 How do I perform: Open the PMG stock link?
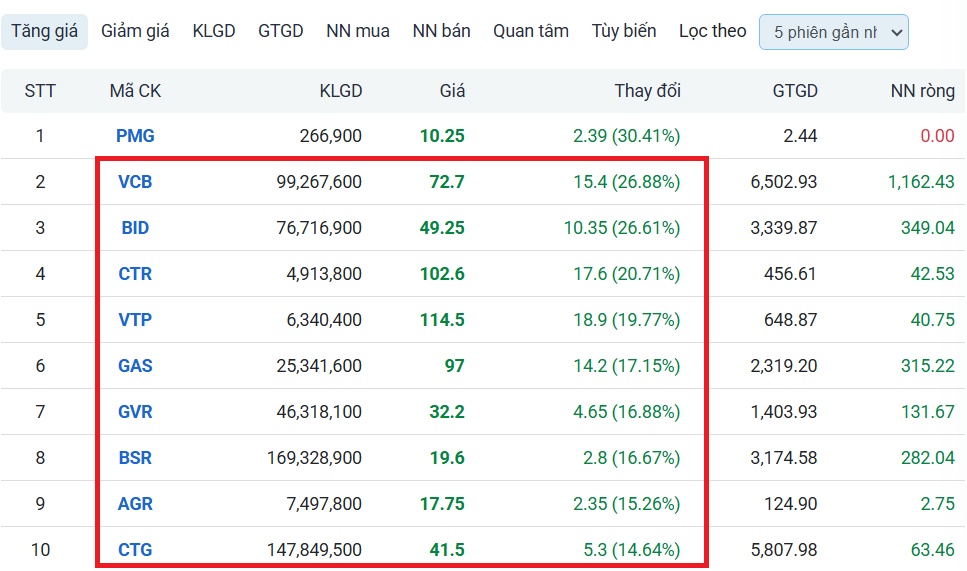click(x=135, y=136)
